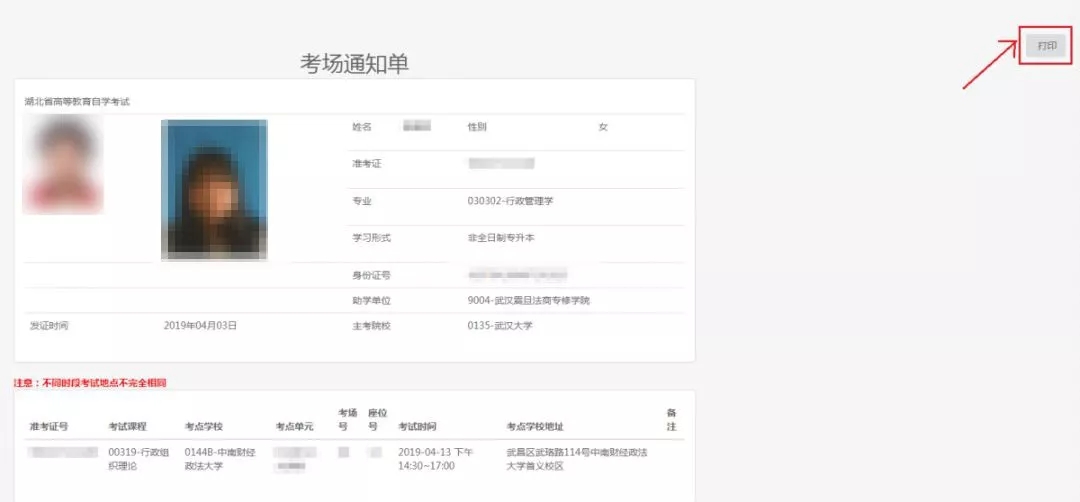Select the major 030302-行政管理学
This screenshot has width=1080, height=502.
[510, 201]
